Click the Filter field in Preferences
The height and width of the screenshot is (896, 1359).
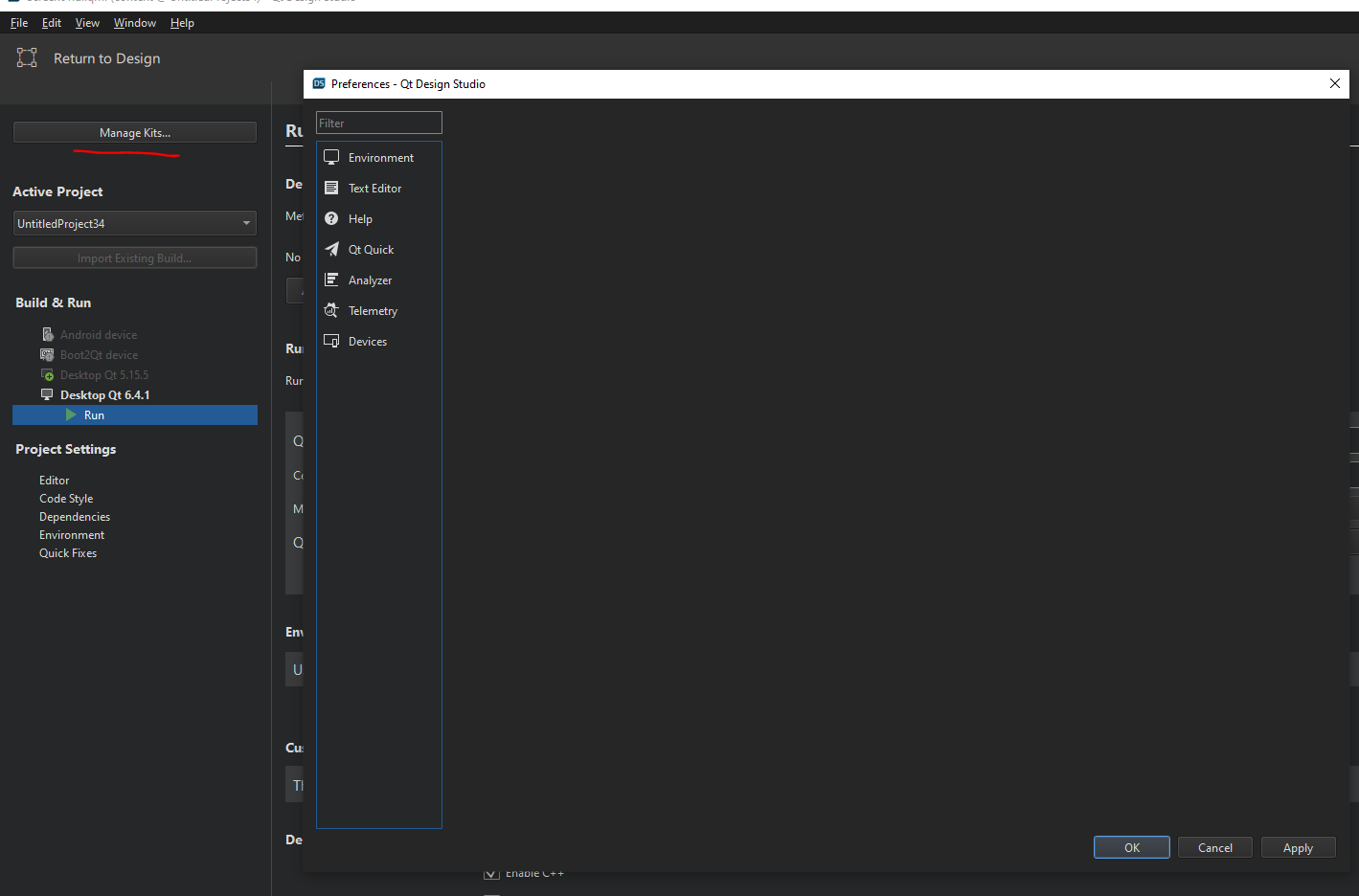tap(378, 123)
